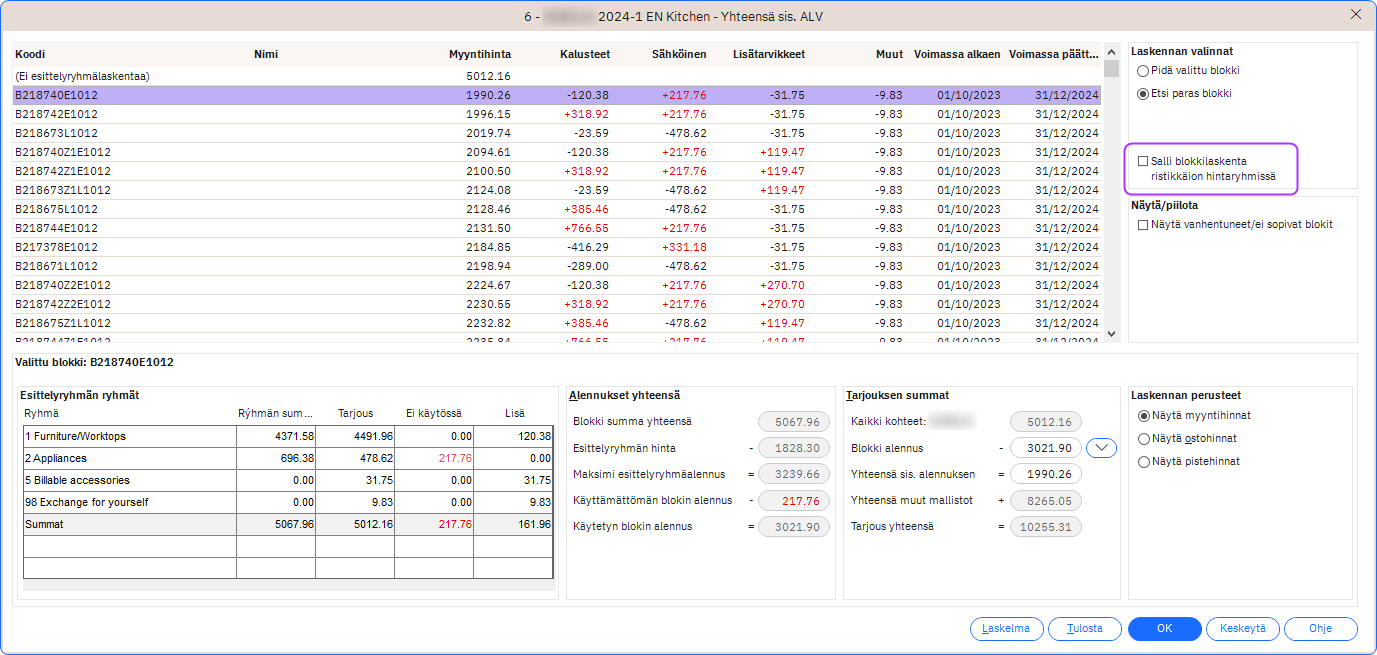
Task: Sort table by Myyntihinta column header
Action: 480,54
